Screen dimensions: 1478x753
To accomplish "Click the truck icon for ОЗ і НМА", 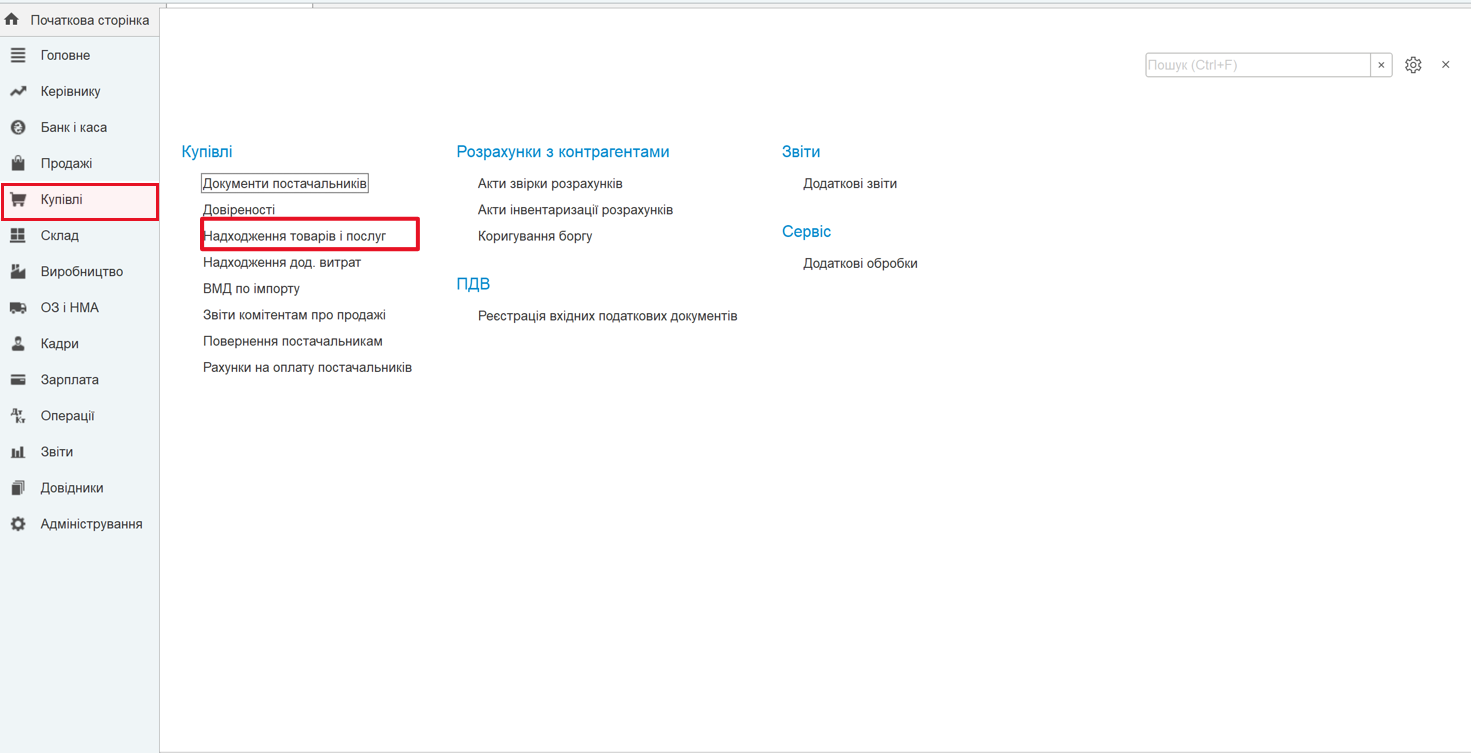I will [x=18, y=308].
